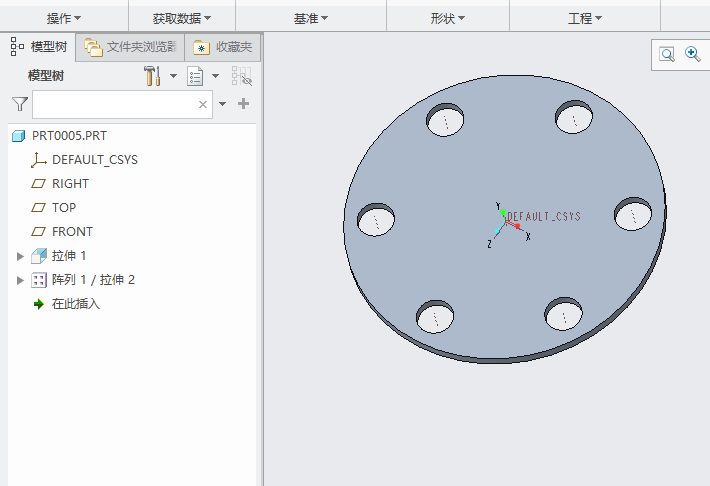Clear the search field with X
The image size is (710, 486).
click(203, 104)
